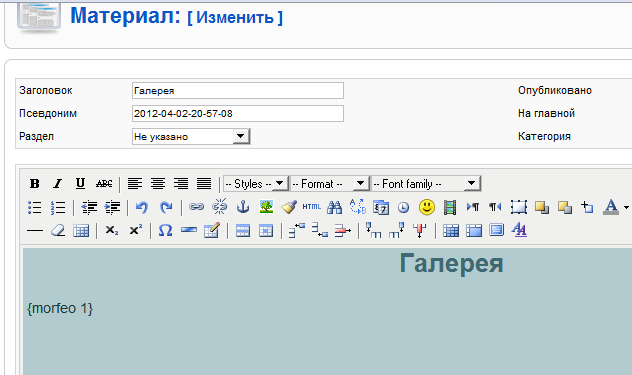Center align the text
This screenshot has height=375, width=632.
pyautogui.click(x=158, y=184)
